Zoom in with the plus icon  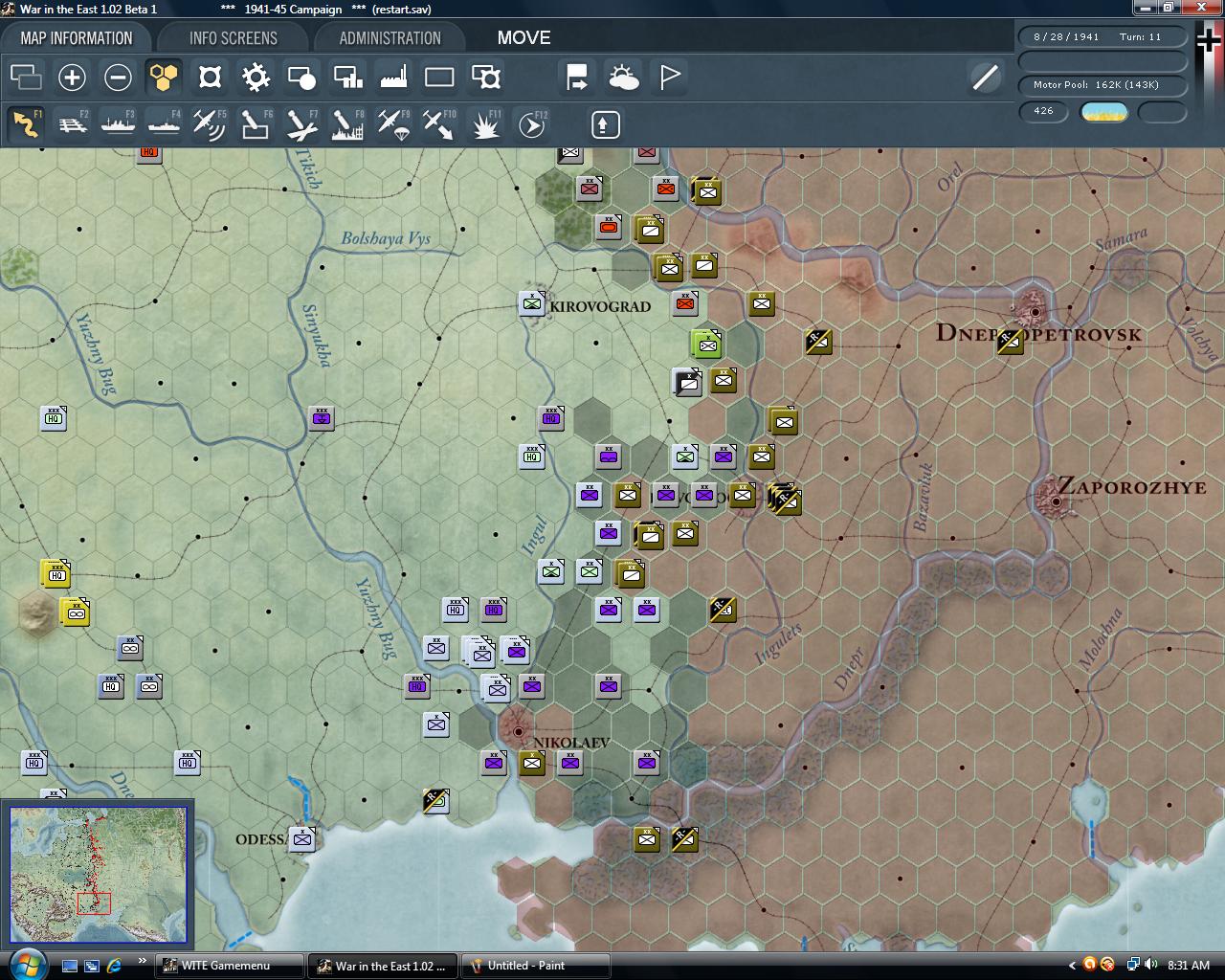72,77
